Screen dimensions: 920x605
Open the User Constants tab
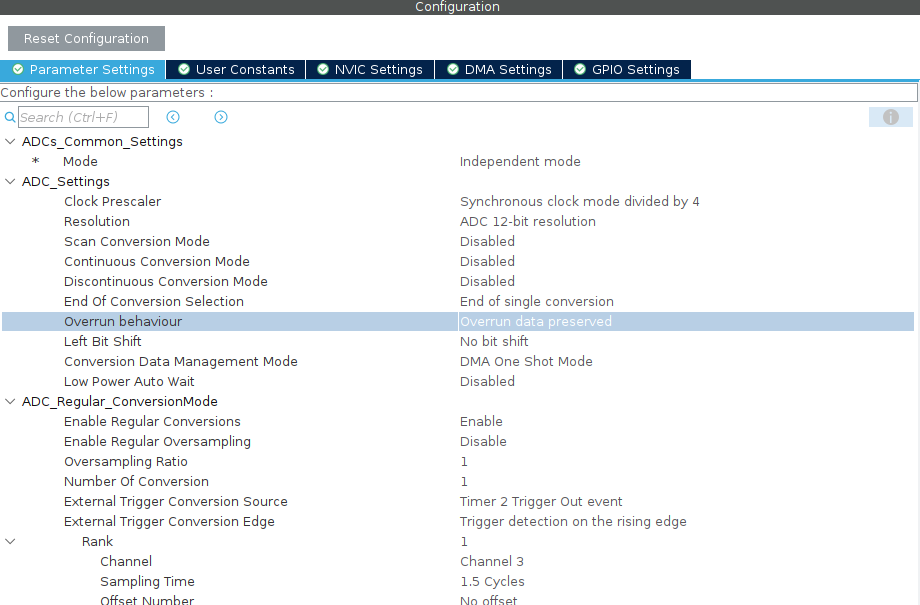point(236,69)
